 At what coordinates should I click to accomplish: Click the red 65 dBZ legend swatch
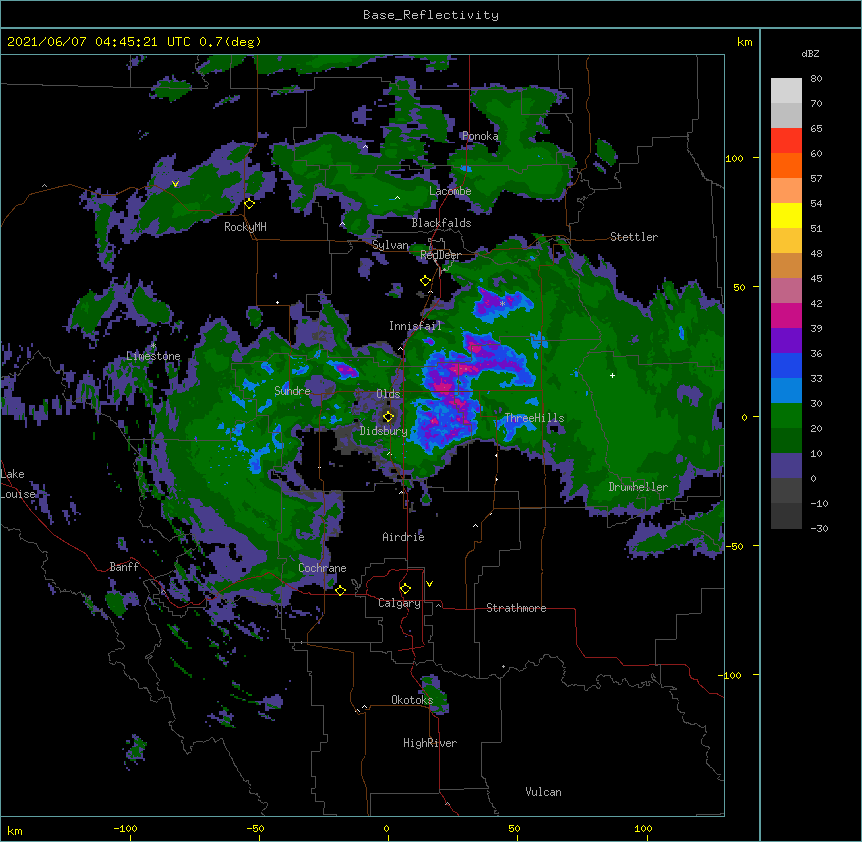[x=786, y=141]
